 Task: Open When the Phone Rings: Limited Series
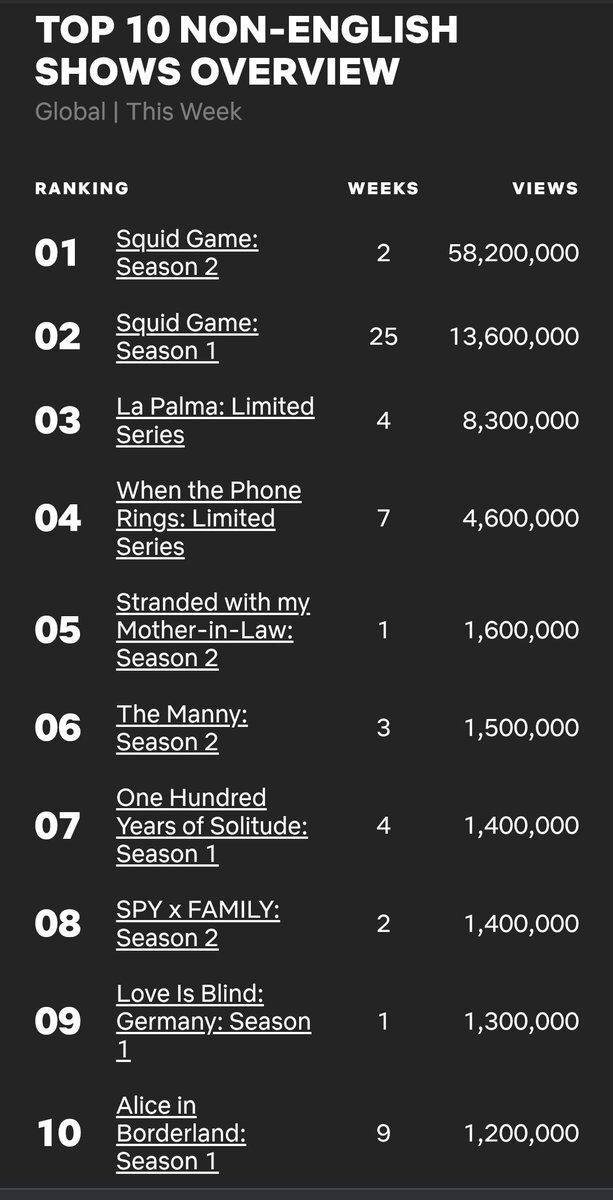click(208, 518)
